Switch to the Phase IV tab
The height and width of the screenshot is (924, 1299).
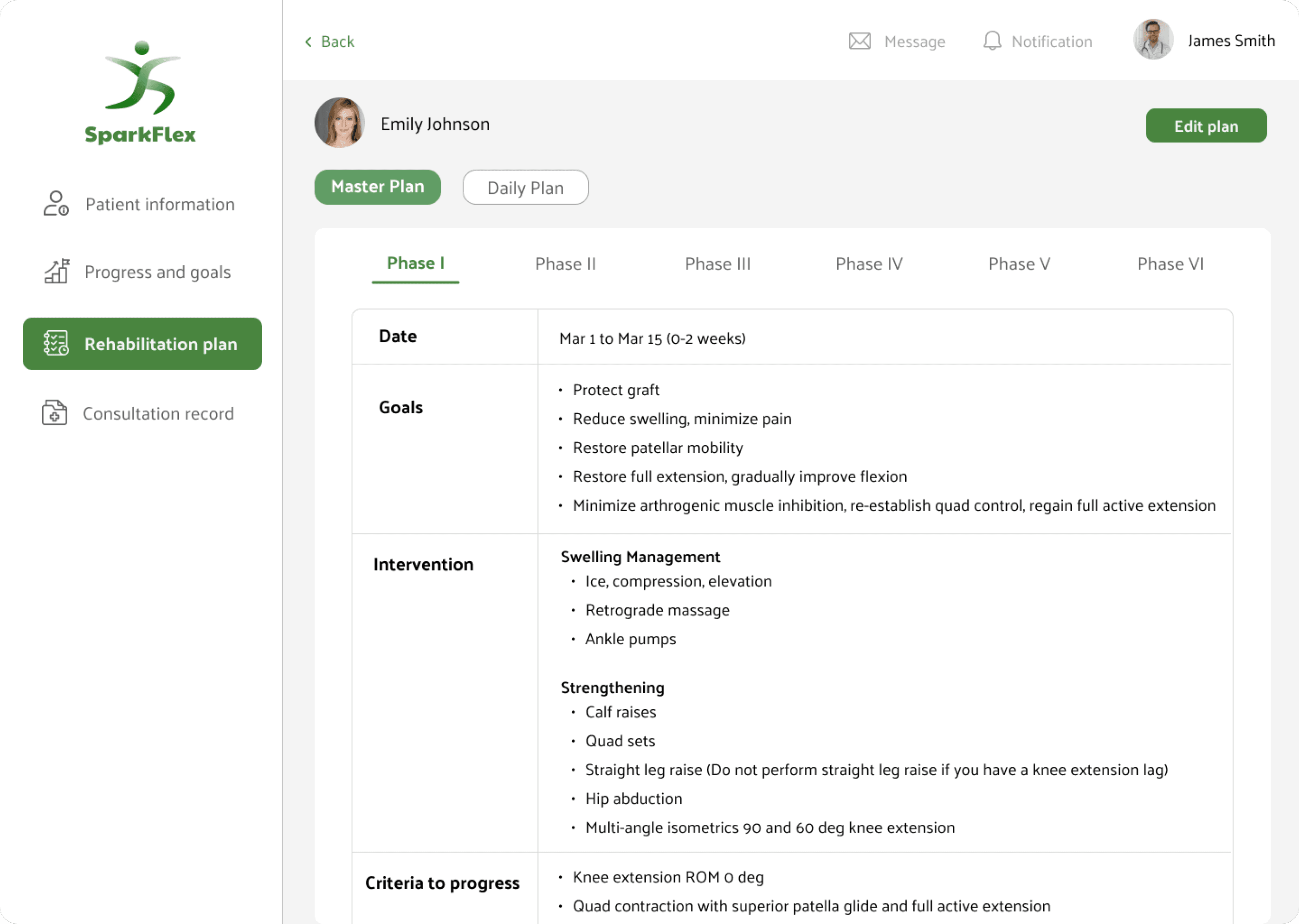coord(869,264)
